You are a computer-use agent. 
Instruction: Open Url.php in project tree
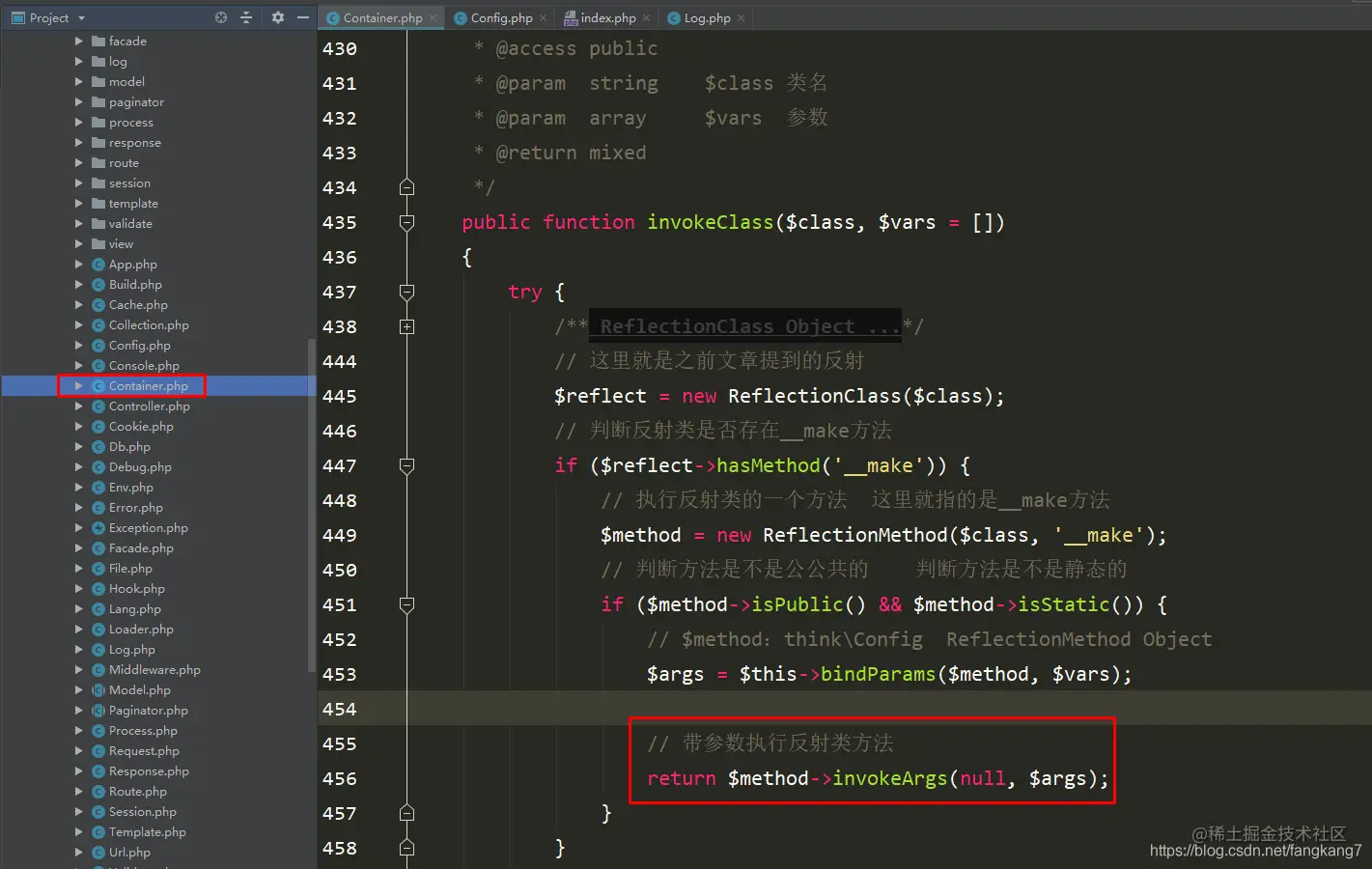tap(129, 852)
